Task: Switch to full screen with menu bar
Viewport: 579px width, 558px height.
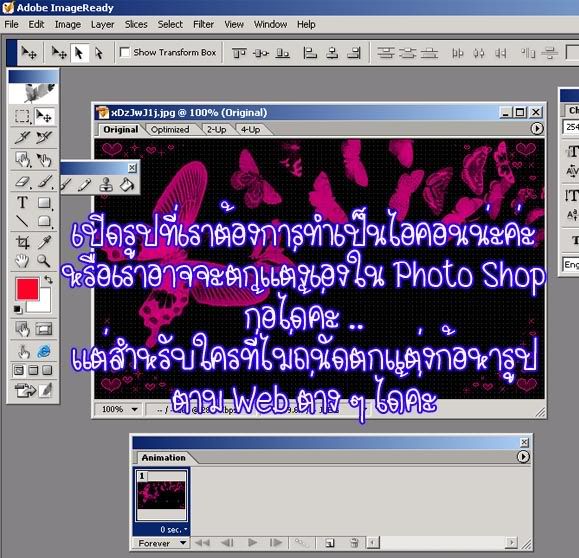Action: click(33, 370)
